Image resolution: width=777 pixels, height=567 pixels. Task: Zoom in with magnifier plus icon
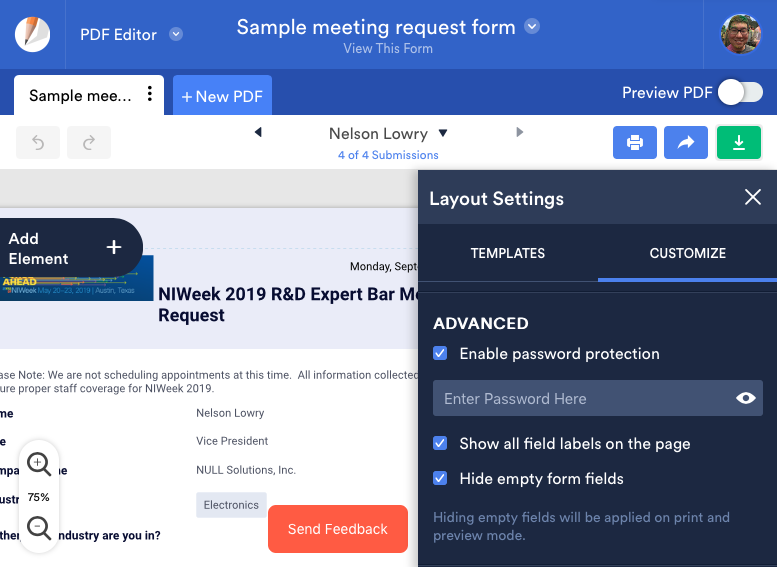coord(39,464)
